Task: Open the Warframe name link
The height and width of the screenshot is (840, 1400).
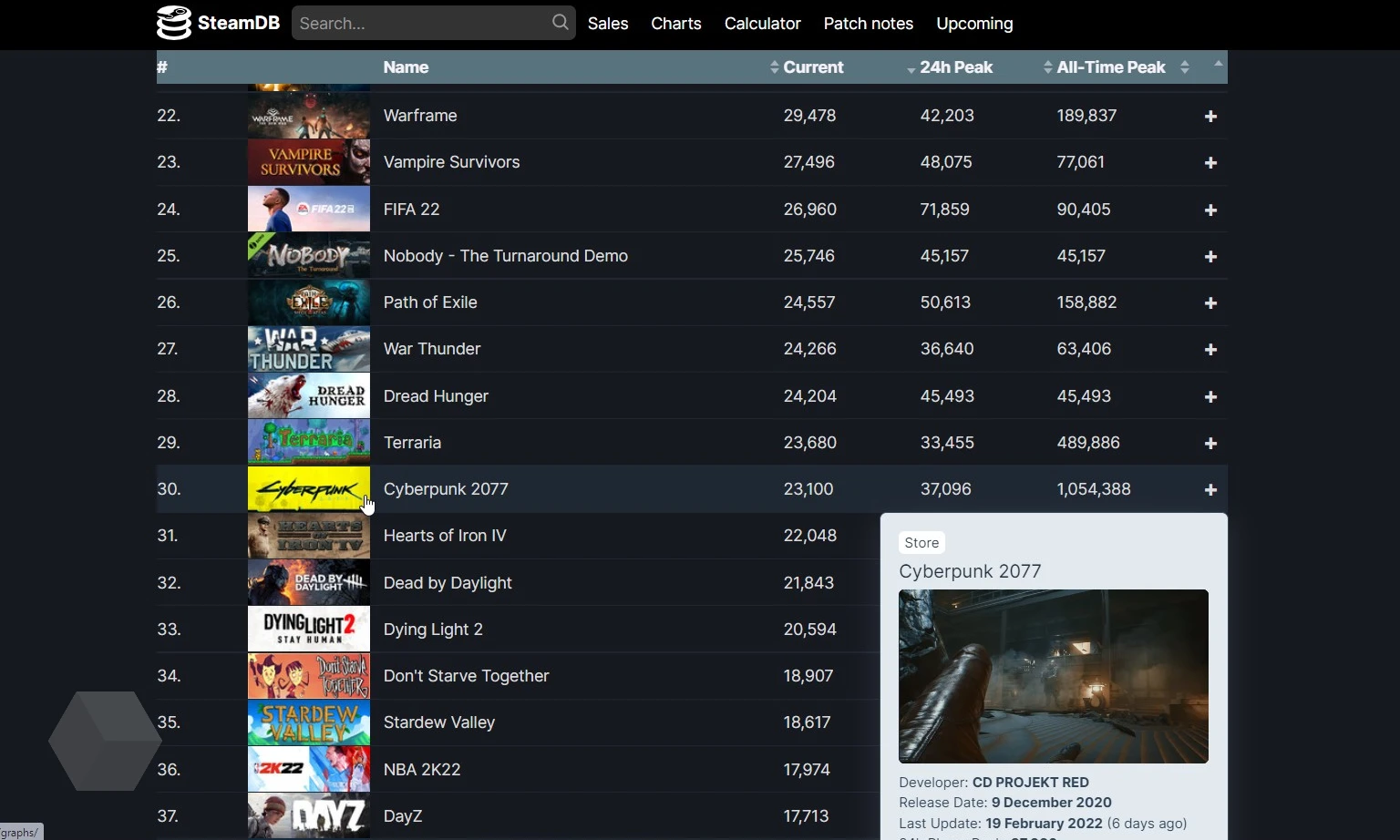Action: pos(420,116)
